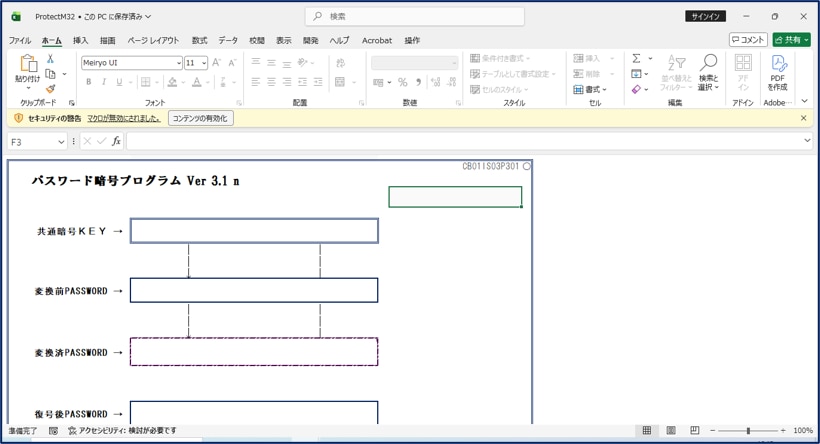Screen dimensions: 820x444
Task: Toggle Bold formatting
Action: (89, 82)
